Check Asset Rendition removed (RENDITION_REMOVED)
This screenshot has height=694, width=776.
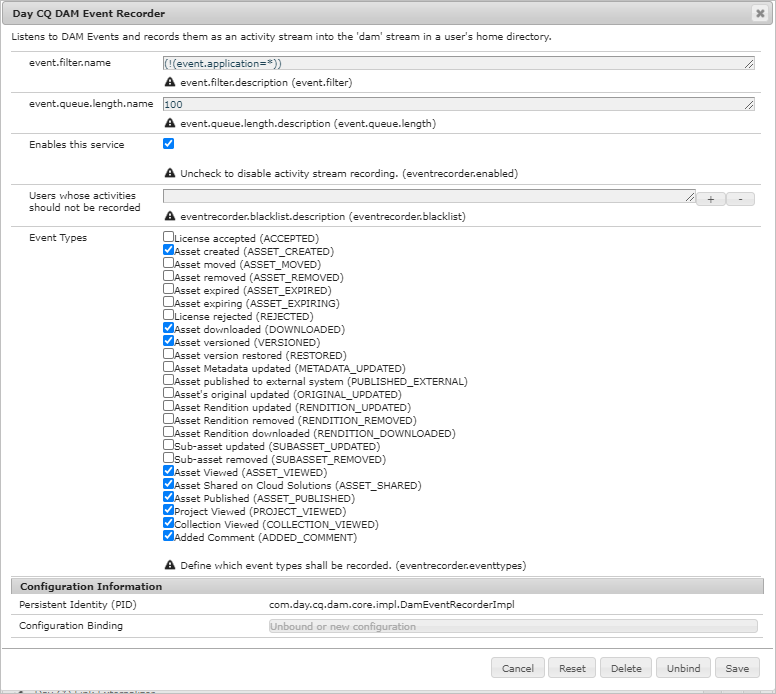click(168, 419)
